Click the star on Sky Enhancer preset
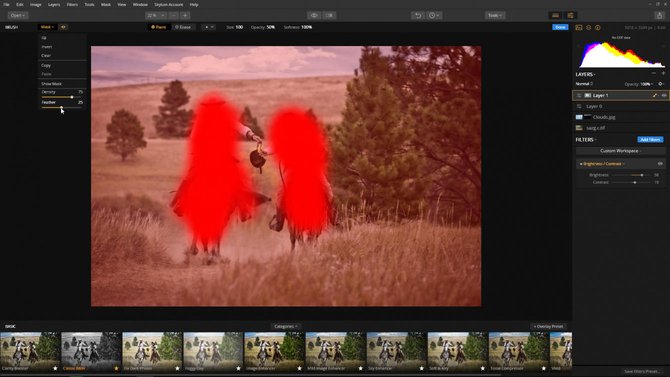Screen dimensions: 670x377 (422, 368)
